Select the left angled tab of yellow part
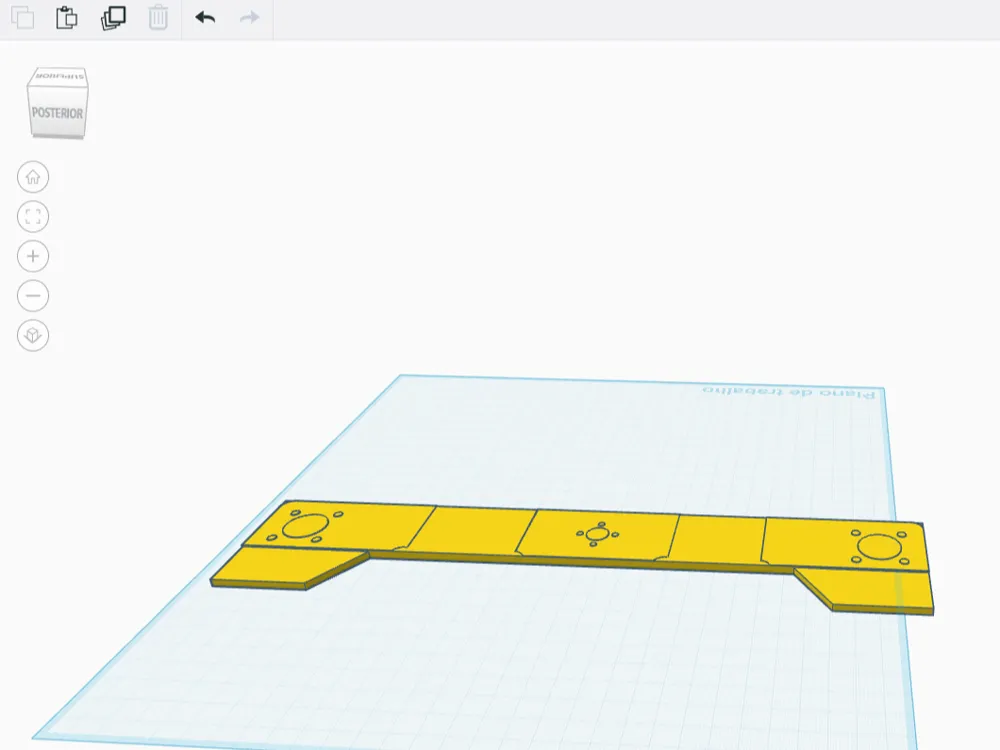Screen dimensions: 1000x750 pyautogui.click(x=288, y=567)
